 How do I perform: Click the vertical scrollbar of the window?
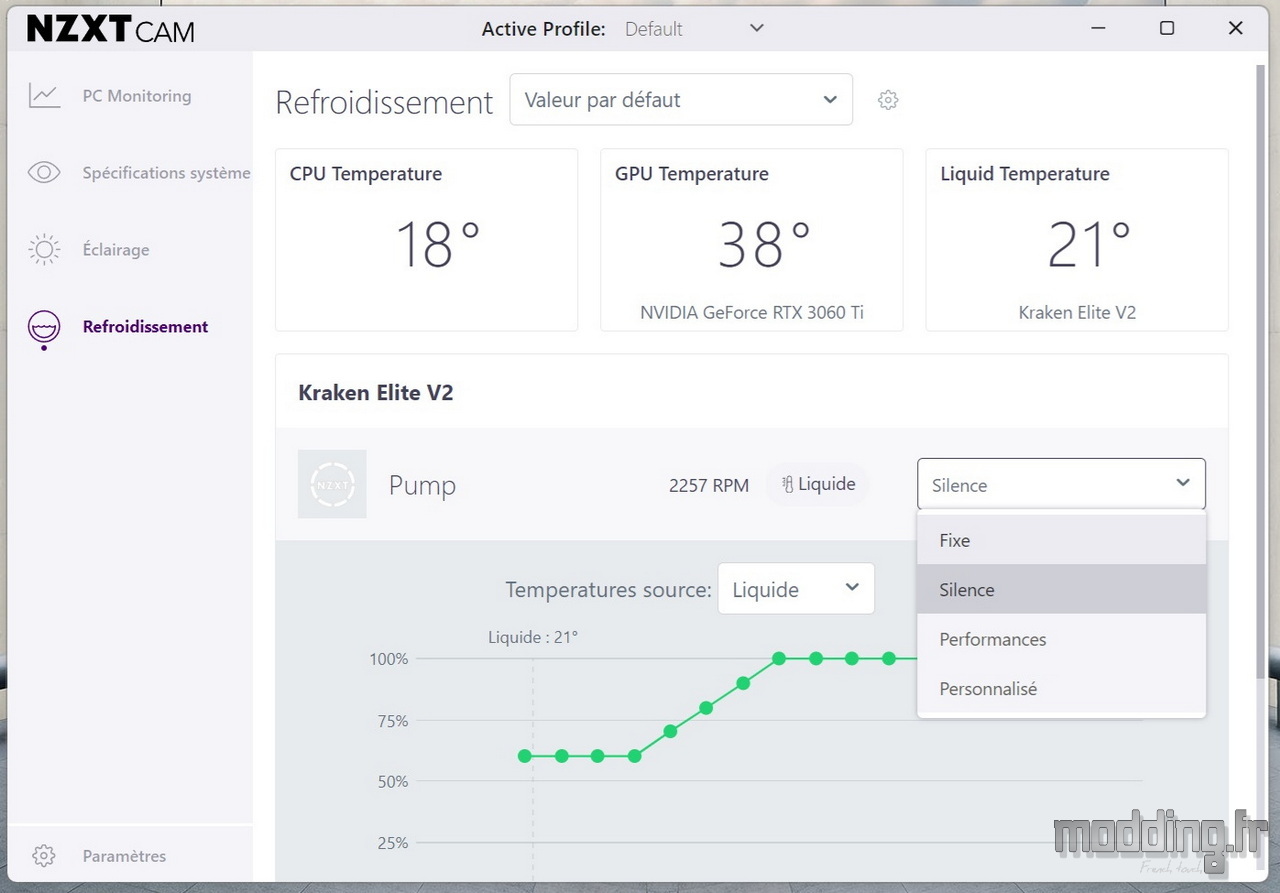[1261, 374]
